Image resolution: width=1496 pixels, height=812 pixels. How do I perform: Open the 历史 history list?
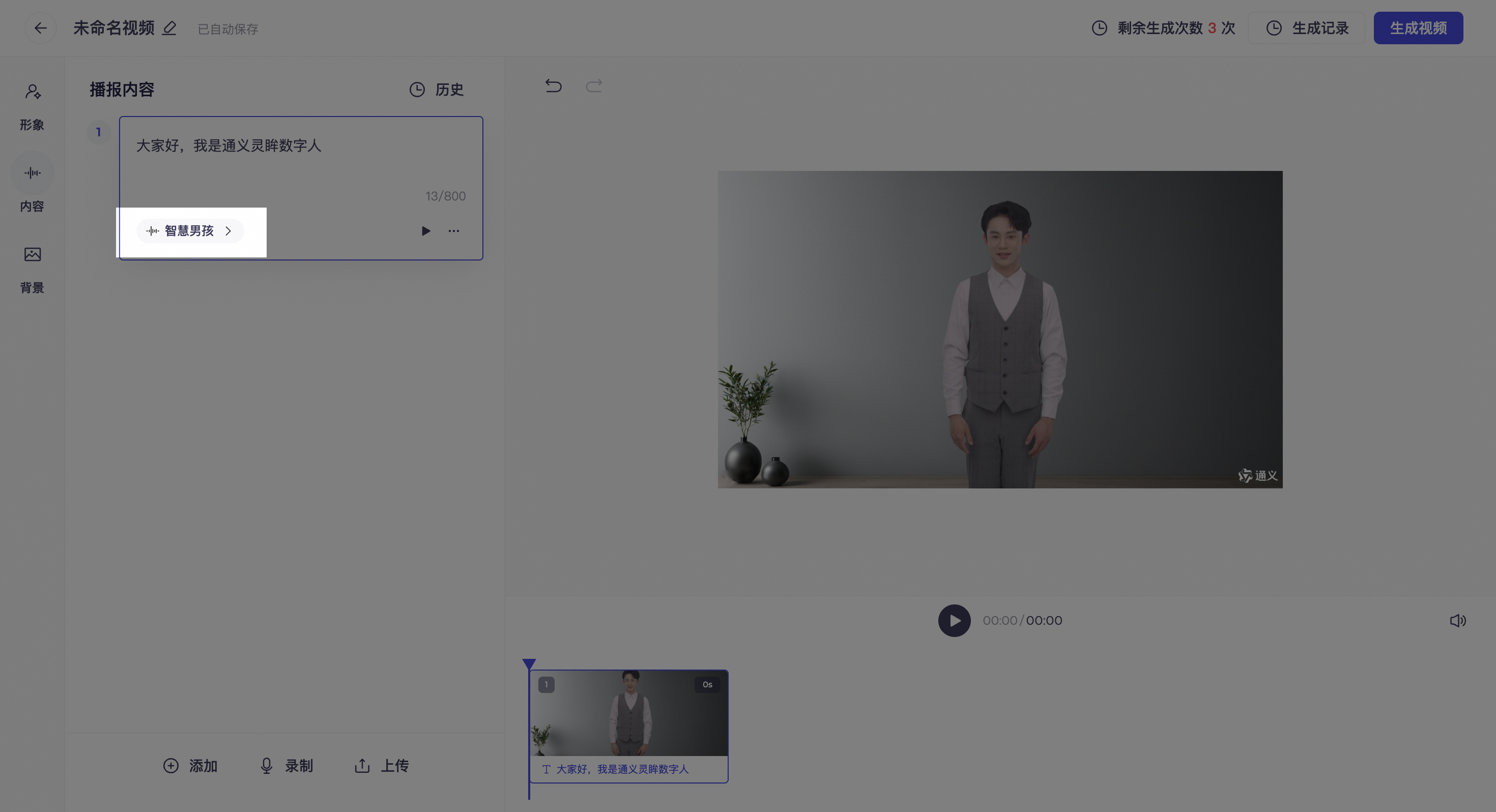436,90
